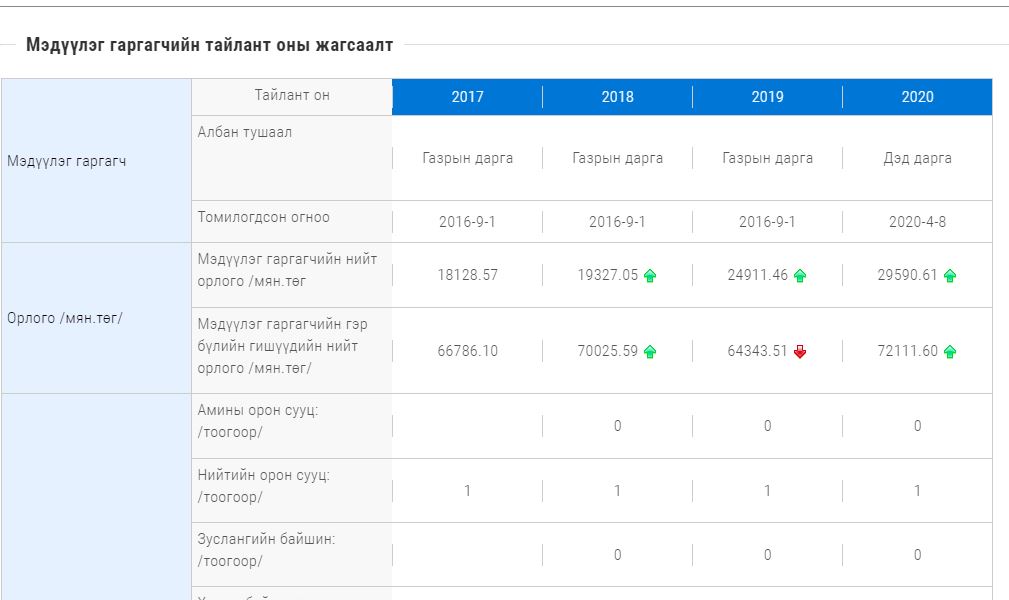Select the 2018 year column header
The width and height of the screenshot is (1009, 600).
pyautogui.click(x=617, y=97)
